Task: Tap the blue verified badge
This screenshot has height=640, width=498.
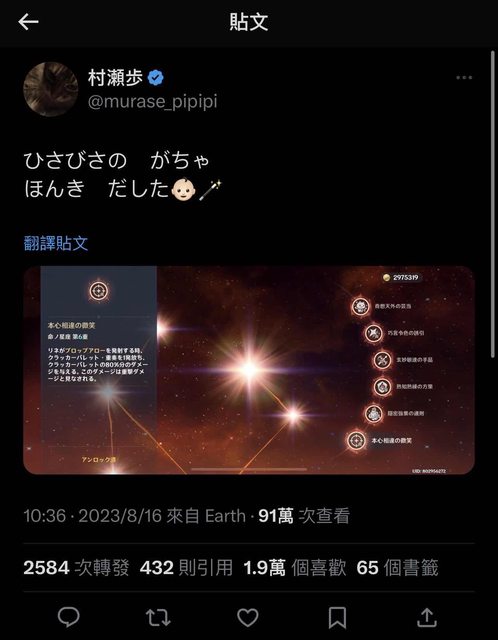Action: pos(156,78)
